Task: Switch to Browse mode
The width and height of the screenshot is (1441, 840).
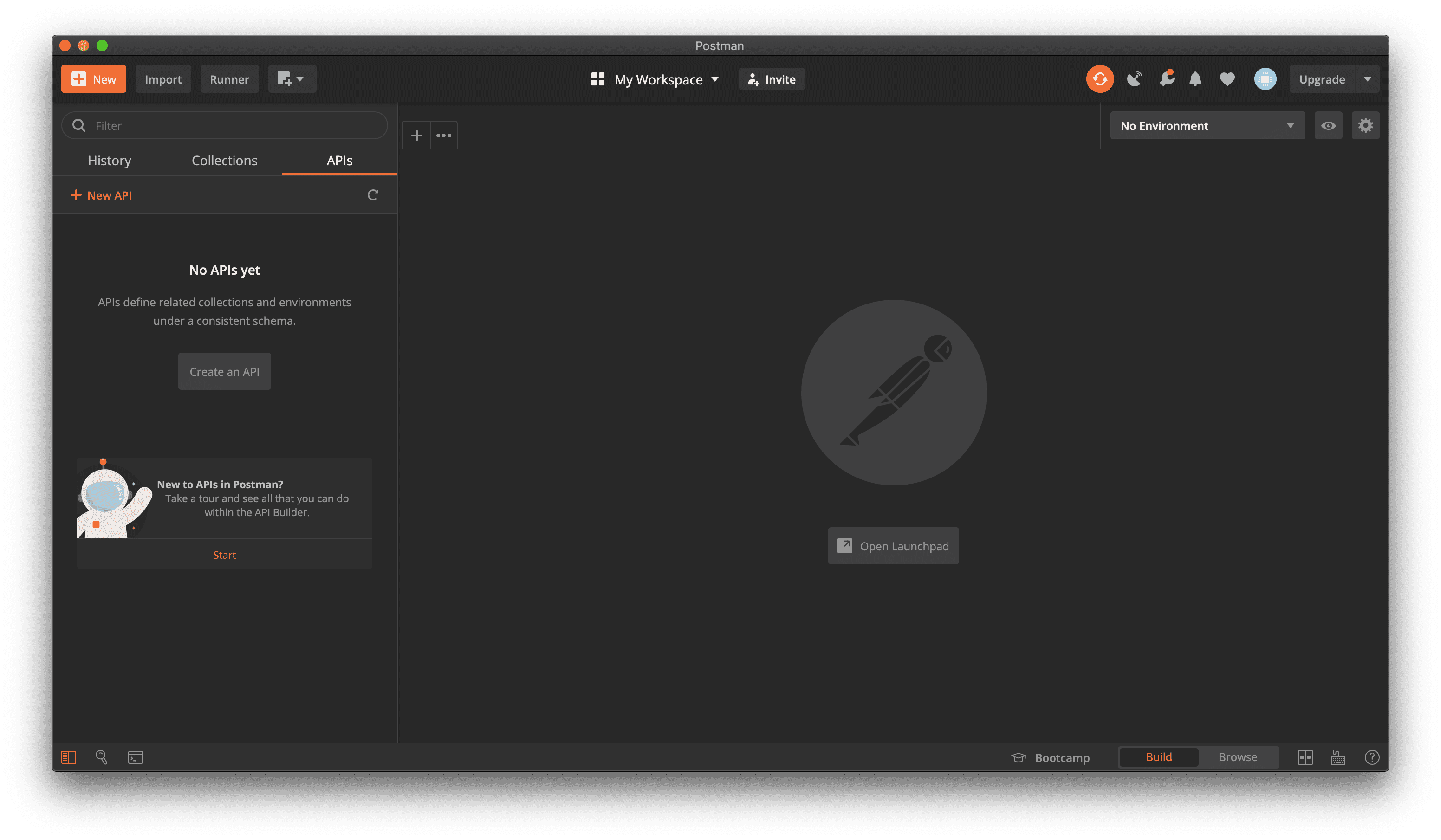Action: (1237, 757)
